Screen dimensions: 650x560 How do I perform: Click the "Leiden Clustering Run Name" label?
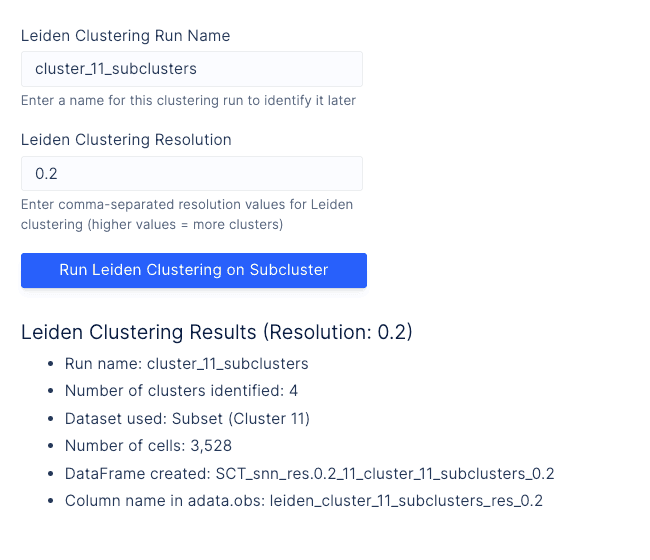[125, 36]
